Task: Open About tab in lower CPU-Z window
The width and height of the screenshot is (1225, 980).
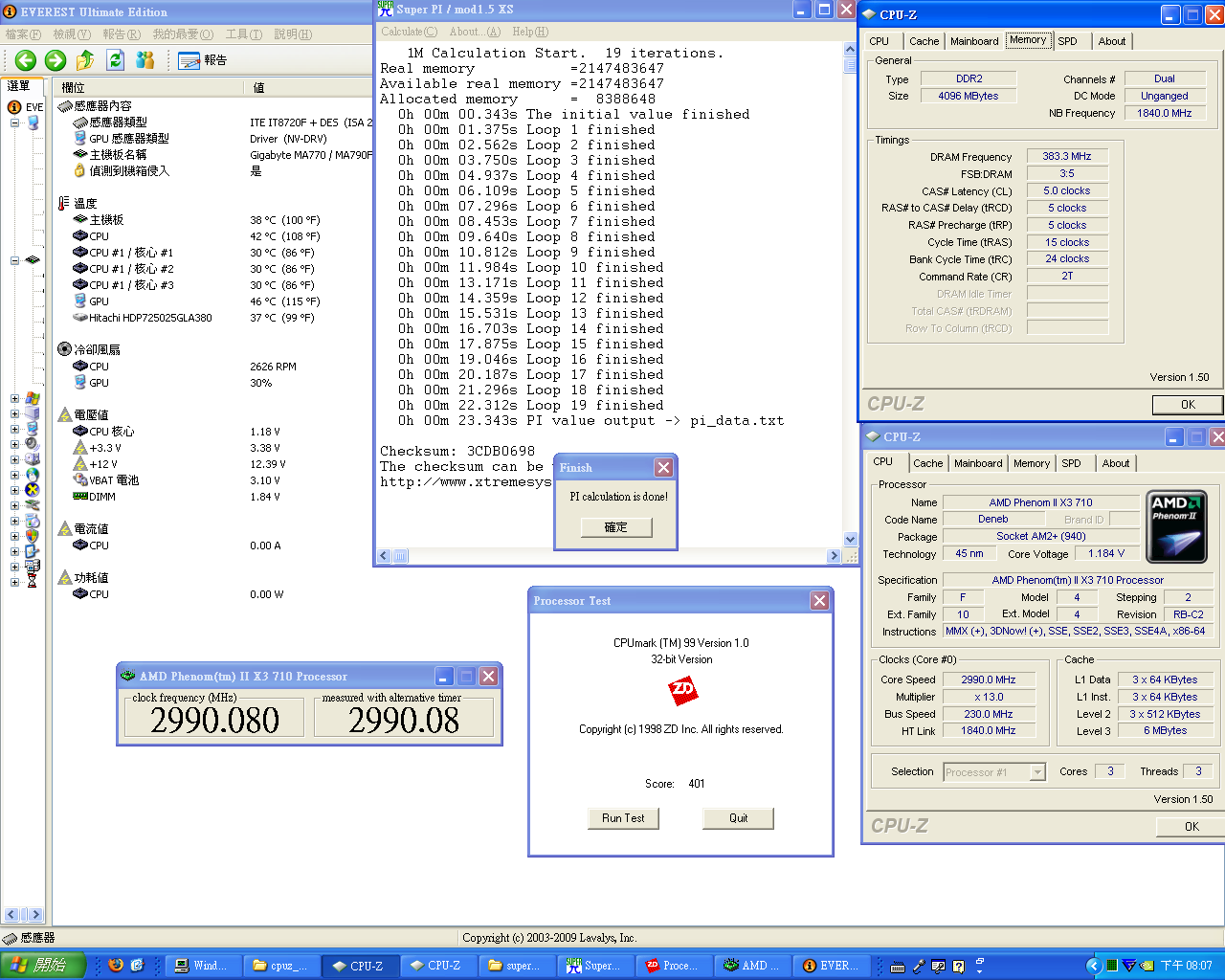Action: point(1115,463)
